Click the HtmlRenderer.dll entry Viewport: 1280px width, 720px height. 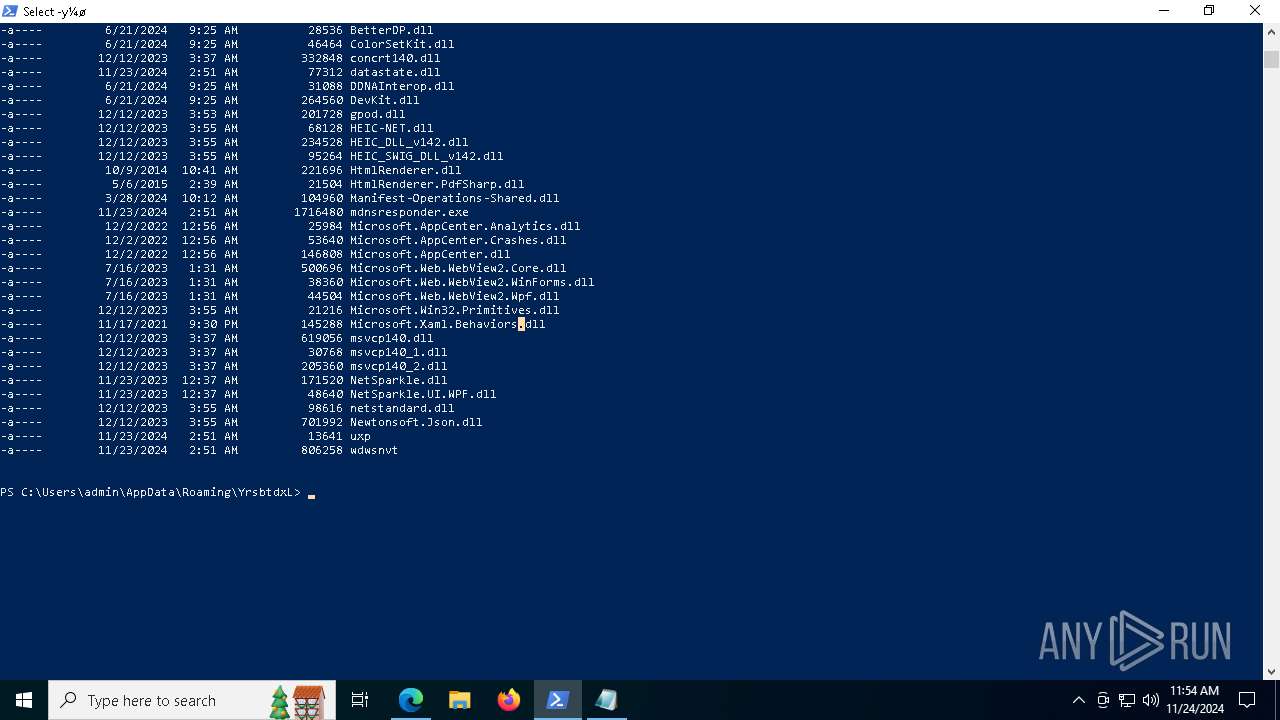405,170
